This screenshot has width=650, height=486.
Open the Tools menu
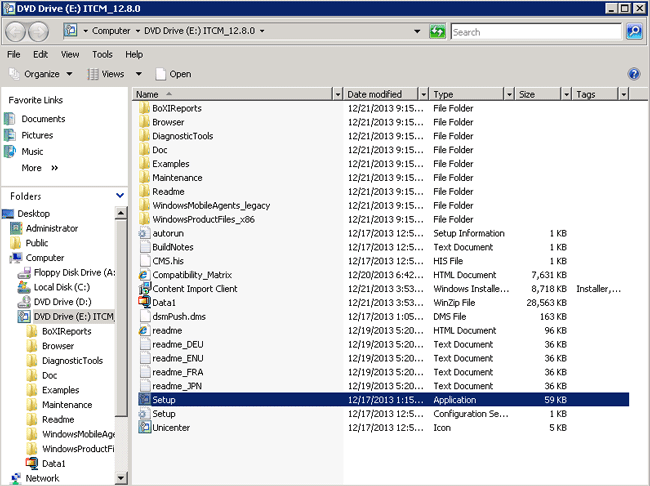102,54
